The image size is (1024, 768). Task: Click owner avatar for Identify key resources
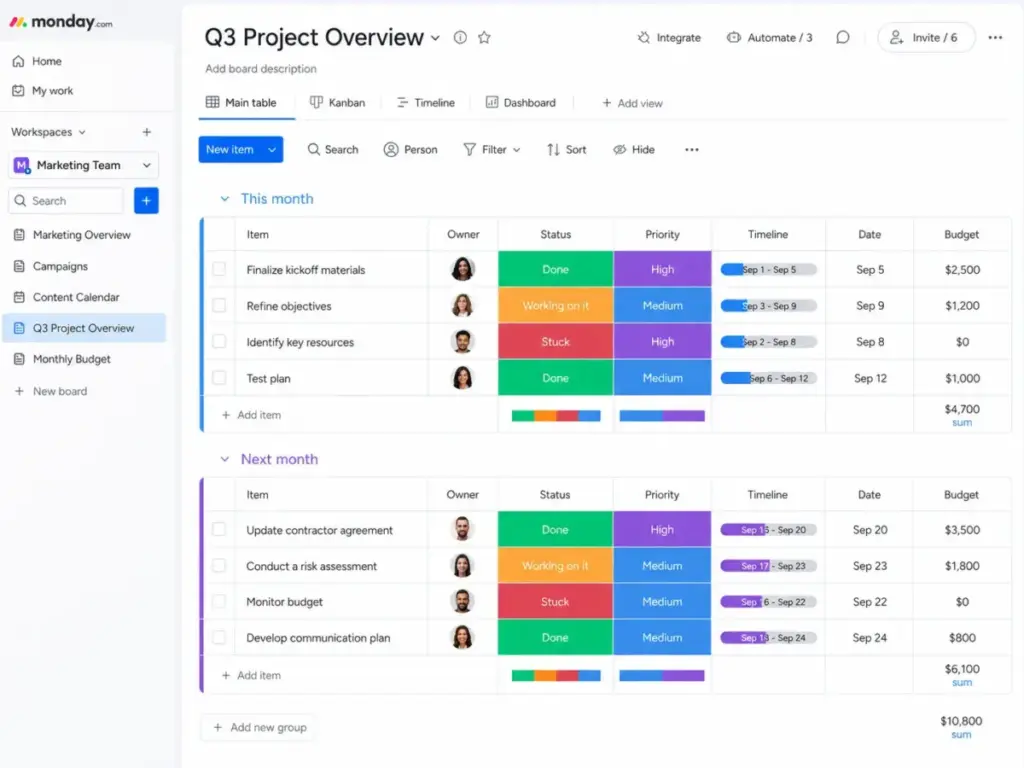coord(462,342)
